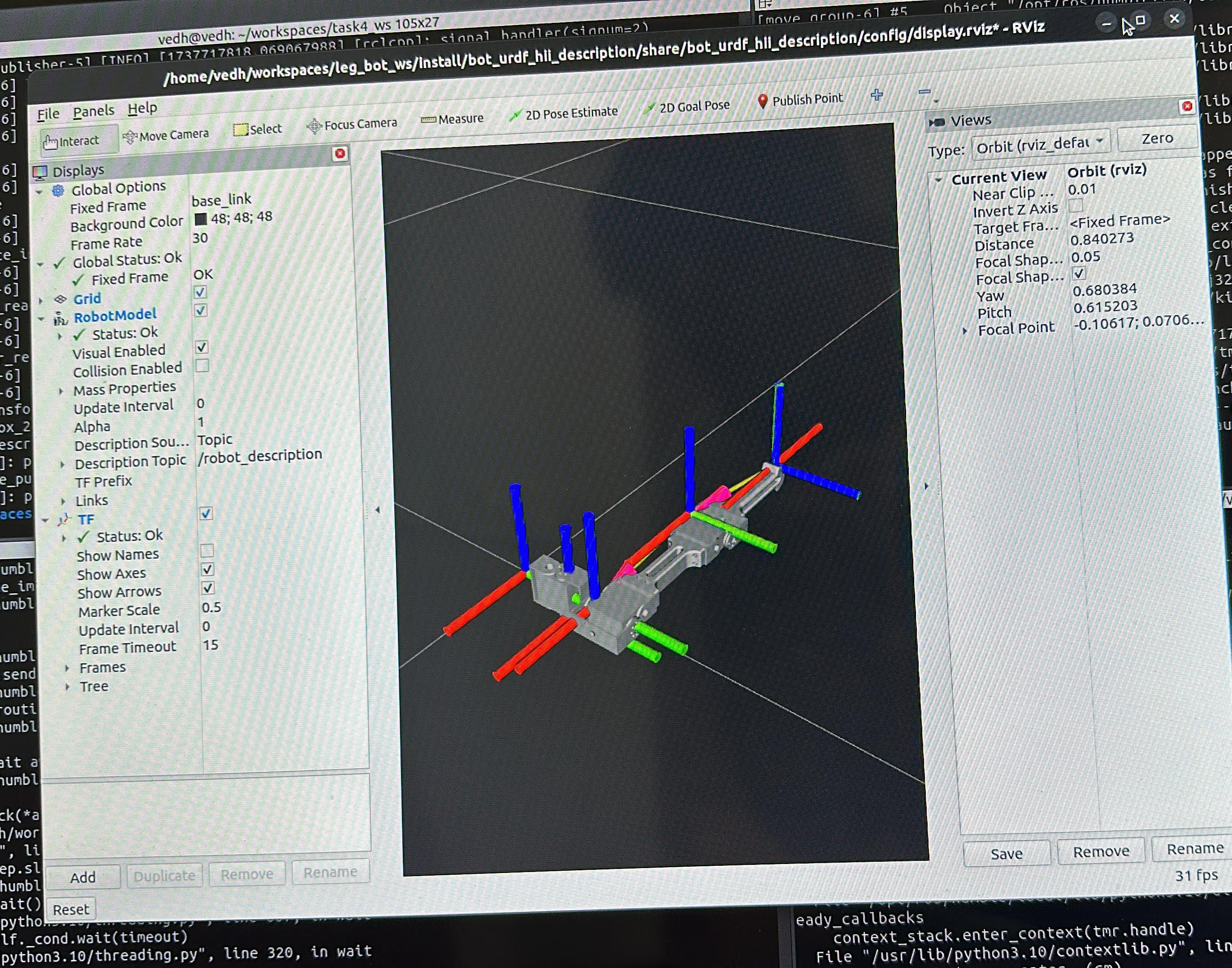The width and height of the screenshot is (1232, 968).
Task: Collapse the Current View node
Action: [938, 180]
